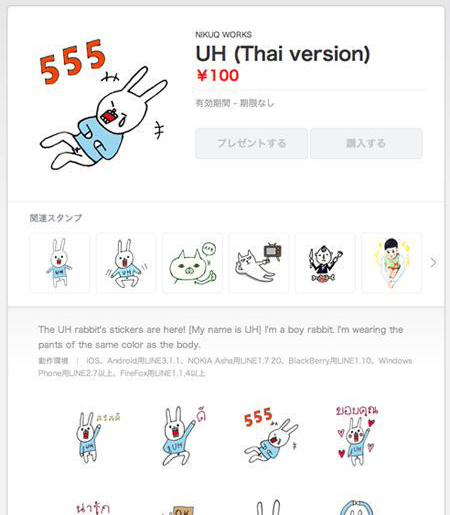Viewport: 450px width, 515px height.
Task: Click the large 555 laughing rabbit main image
Action: [x=103, y=105]
